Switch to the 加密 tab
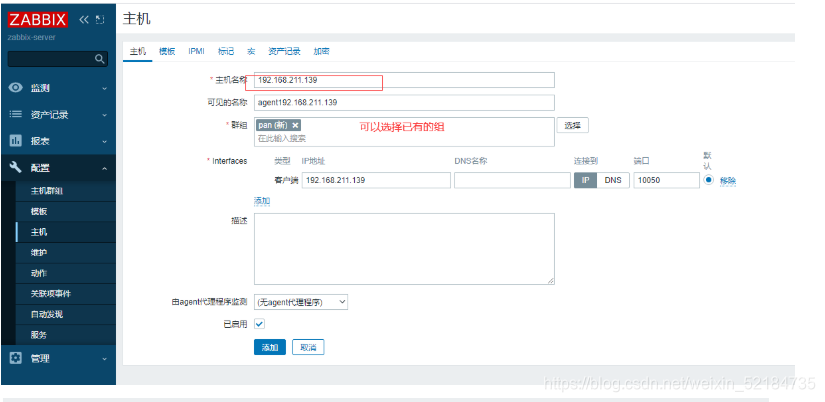Image resolution: width=825 pixels, height=402 pixels. [x=321, y=52]
